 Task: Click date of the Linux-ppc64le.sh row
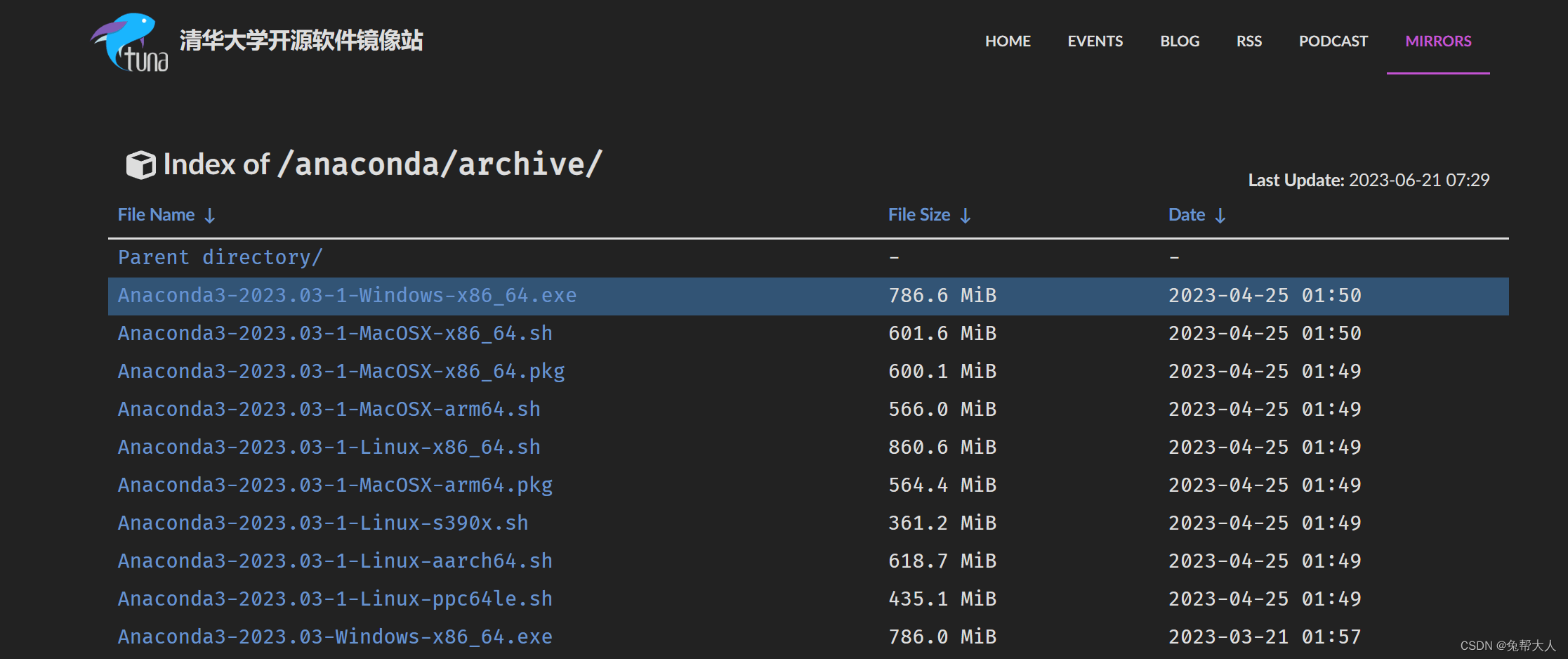[1265, 599]
